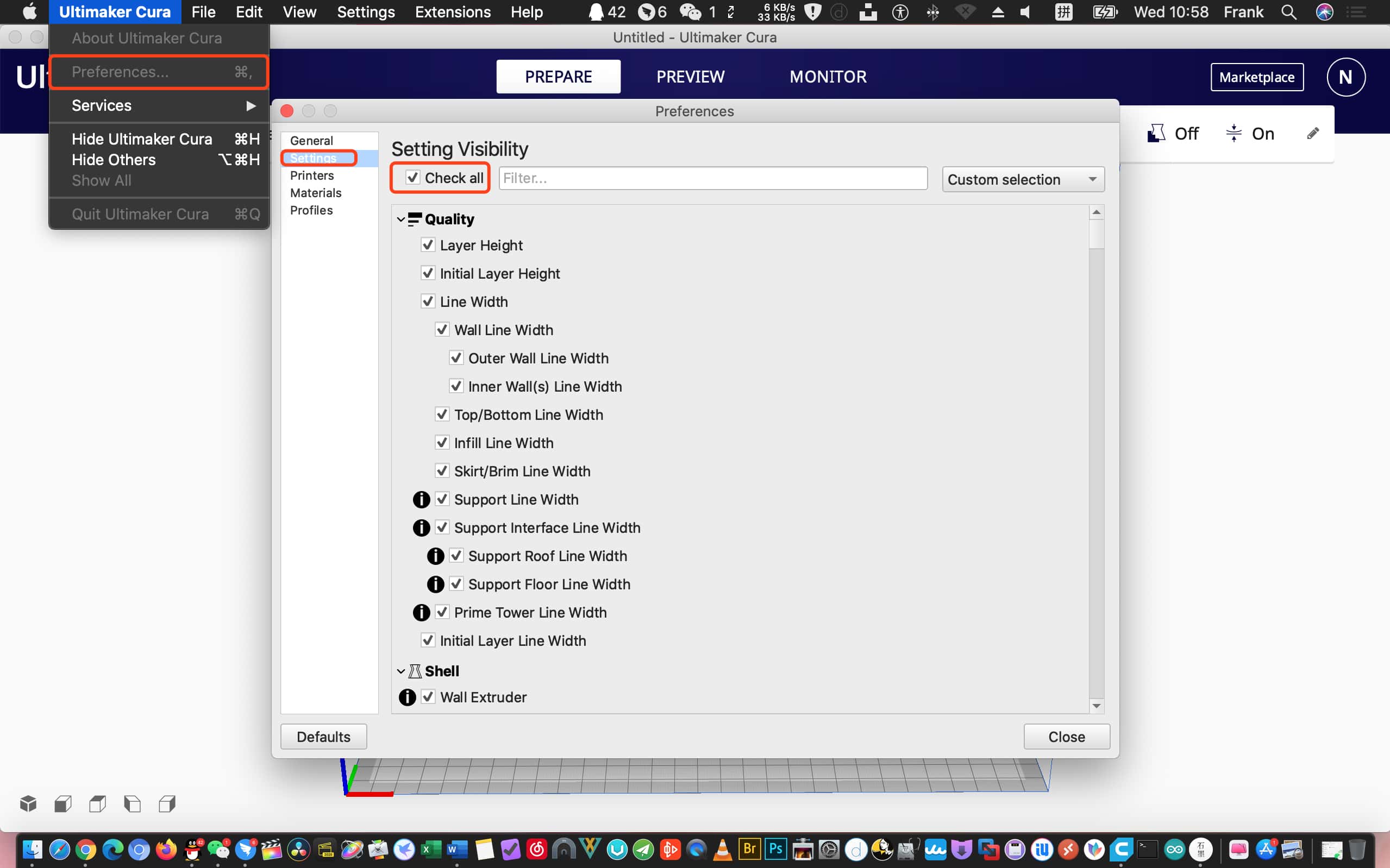The width and height of the screenshot is (1390, 868).
Task: Select the Settings page in Preferences sidebar
Action: [329, 158]
